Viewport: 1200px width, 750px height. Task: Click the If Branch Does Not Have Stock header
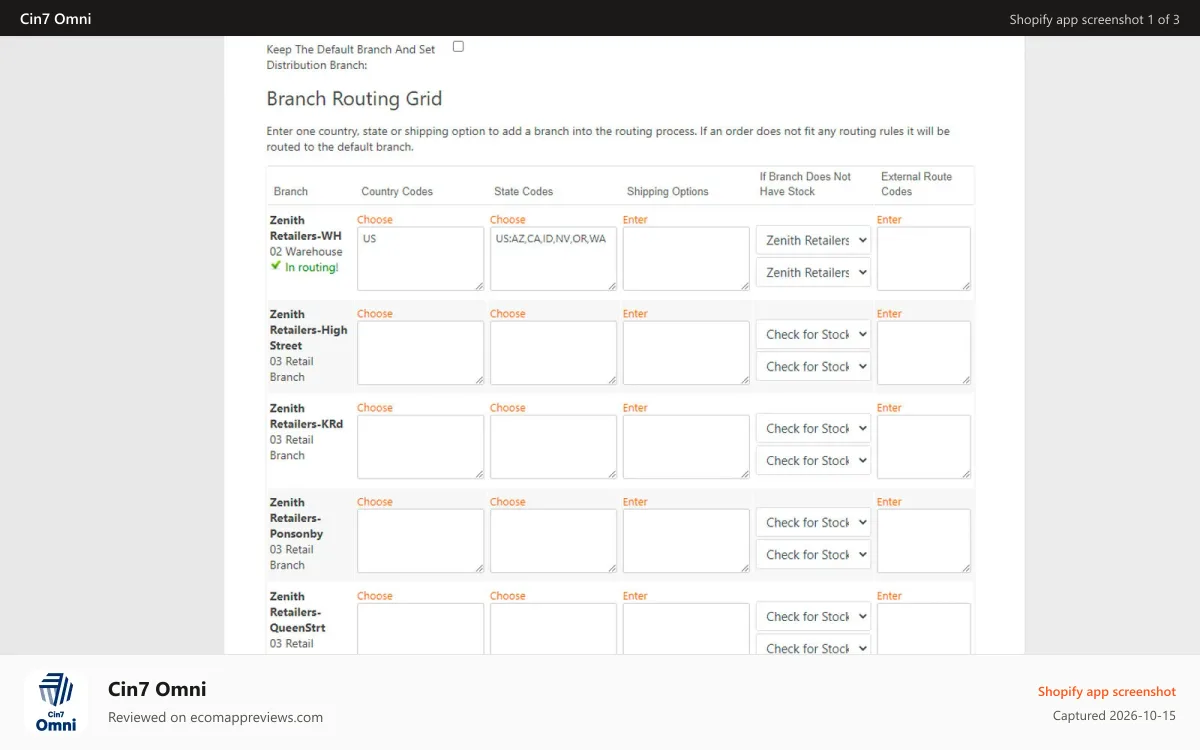point(805,184)
